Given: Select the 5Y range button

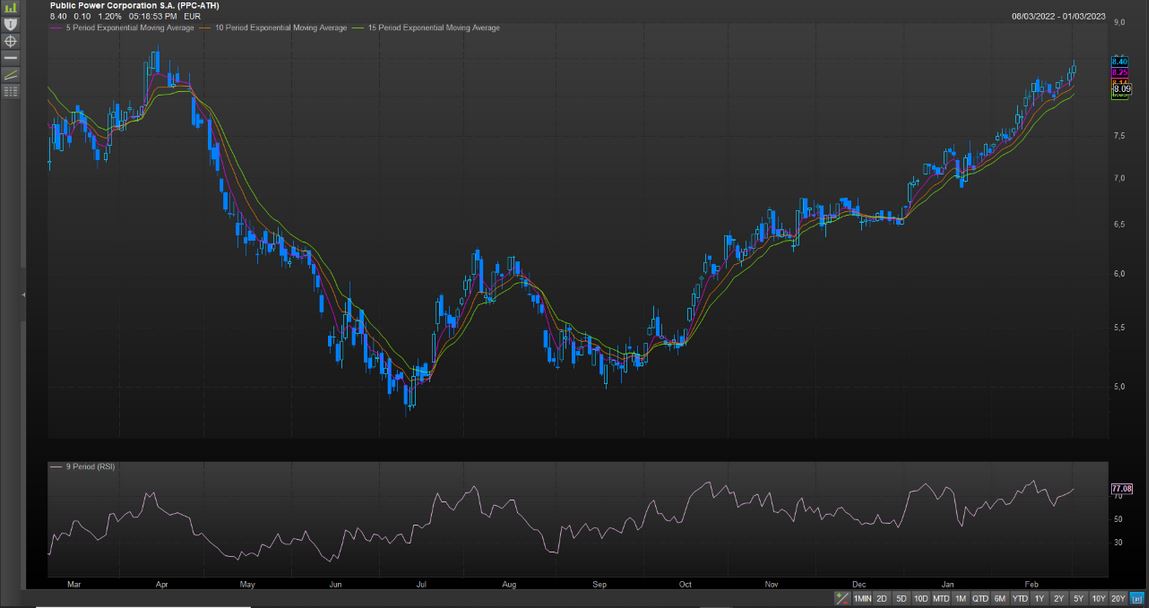Looking at the screenshot, I should click(x=1078, y=598).
